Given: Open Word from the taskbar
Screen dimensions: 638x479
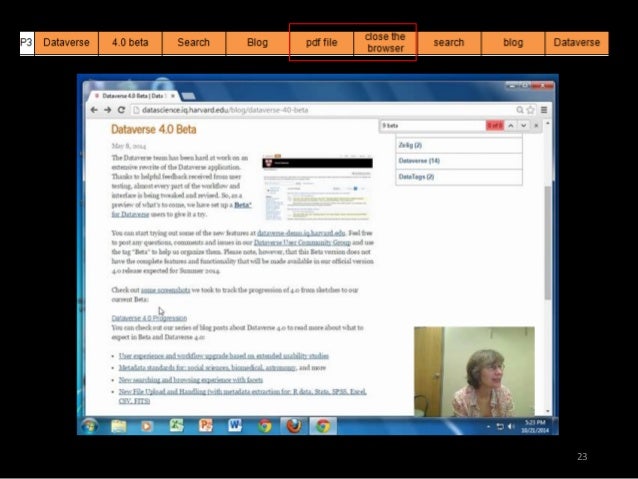Looking at the screenshot, I should coord(235,426).
